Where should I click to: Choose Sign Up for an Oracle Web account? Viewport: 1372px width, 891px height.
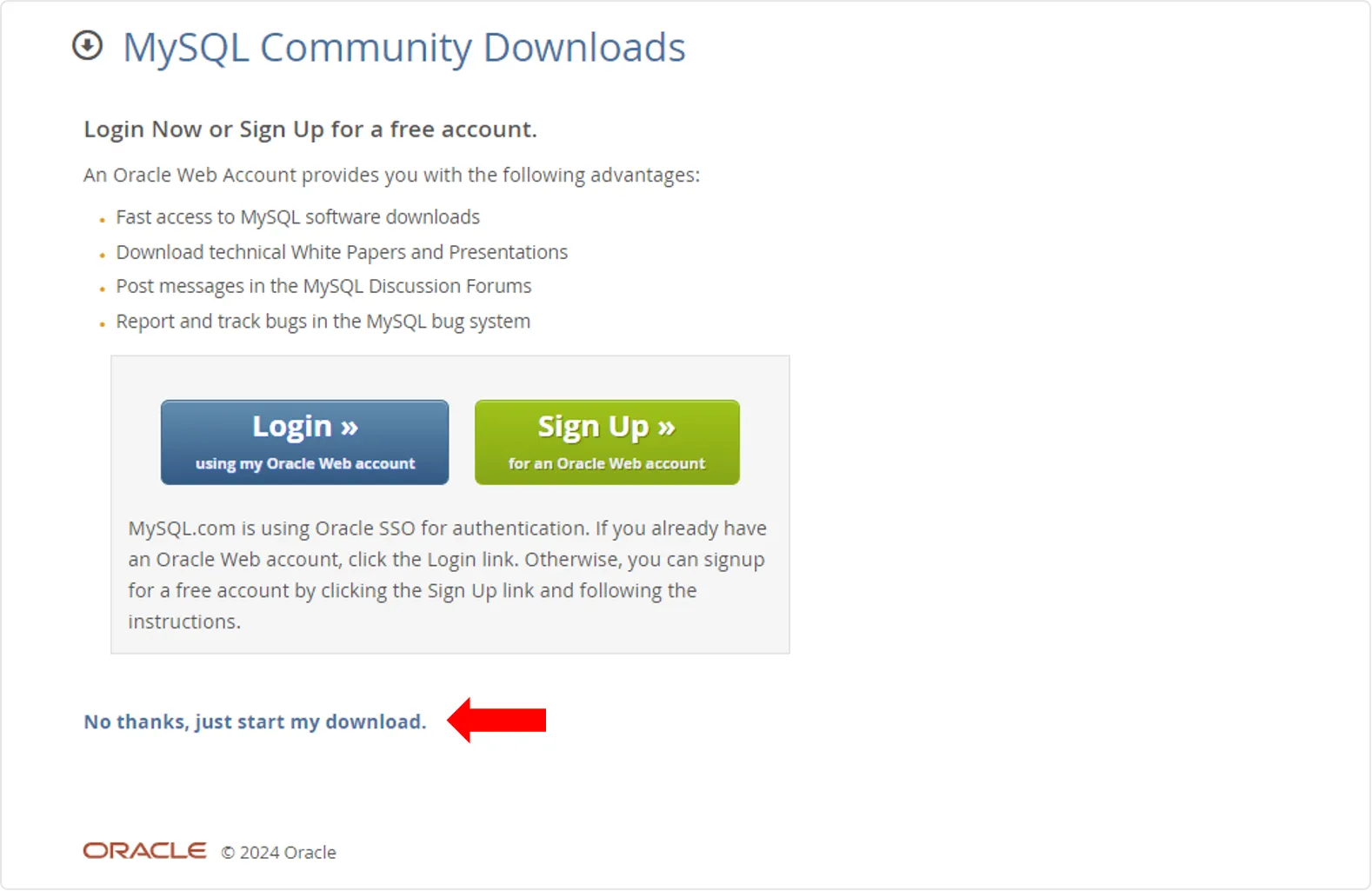(x=607, y=442)
